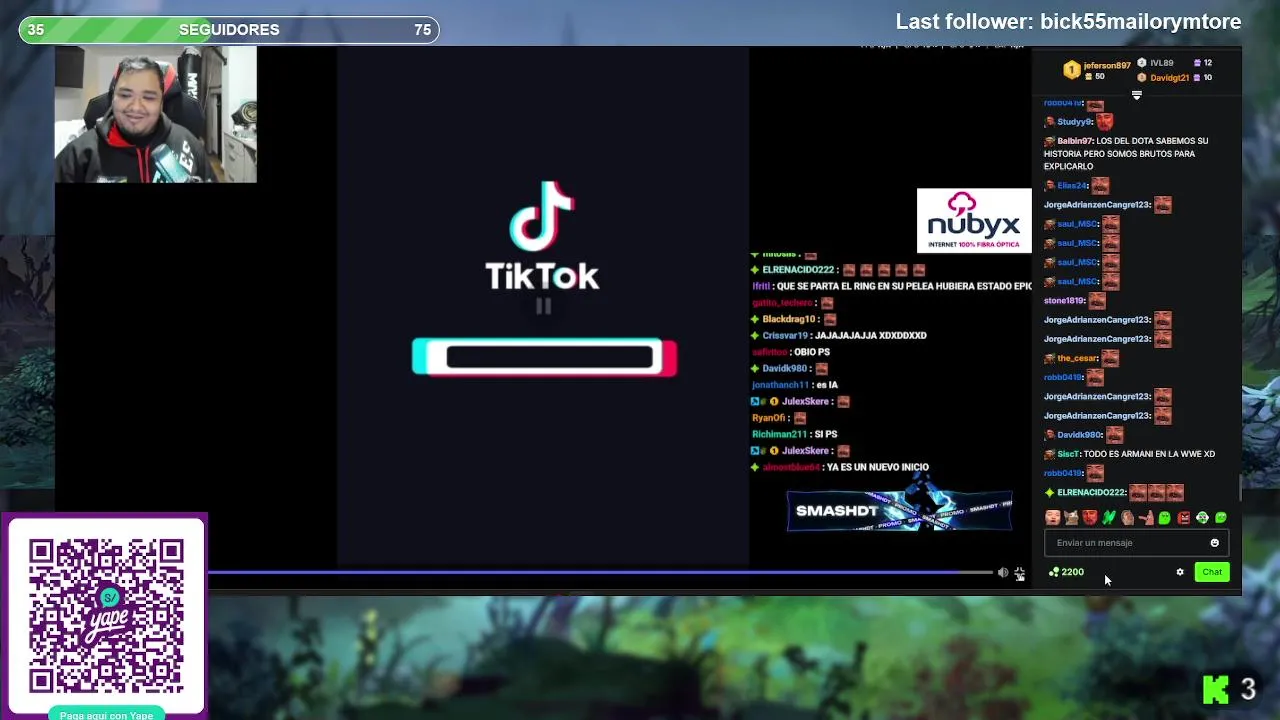
Task: Click the gift icon next to 12
Action: pos(1197,63)
